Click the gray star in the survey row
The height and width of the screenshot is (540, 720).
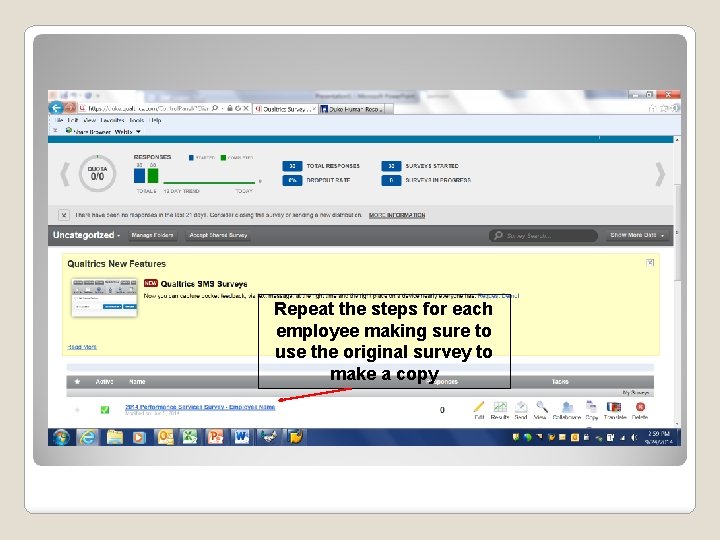pos(77,410)
